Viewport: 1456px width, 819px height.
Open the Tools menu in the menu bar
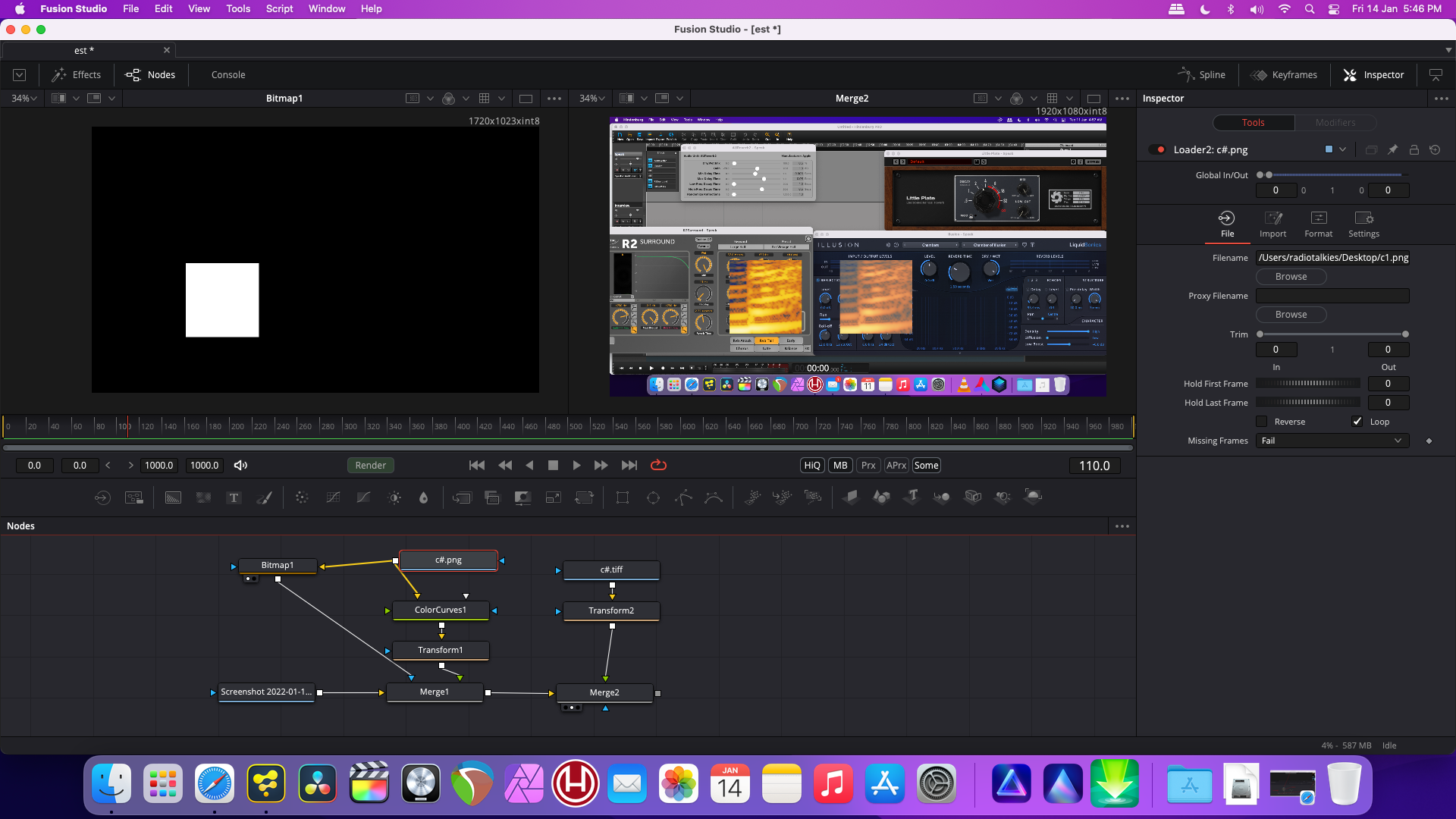[238, 9]
